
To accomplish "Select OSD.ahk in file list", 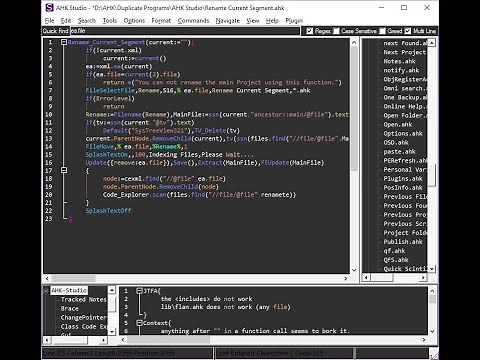I will pyautogui.click(x=396, y=142).
